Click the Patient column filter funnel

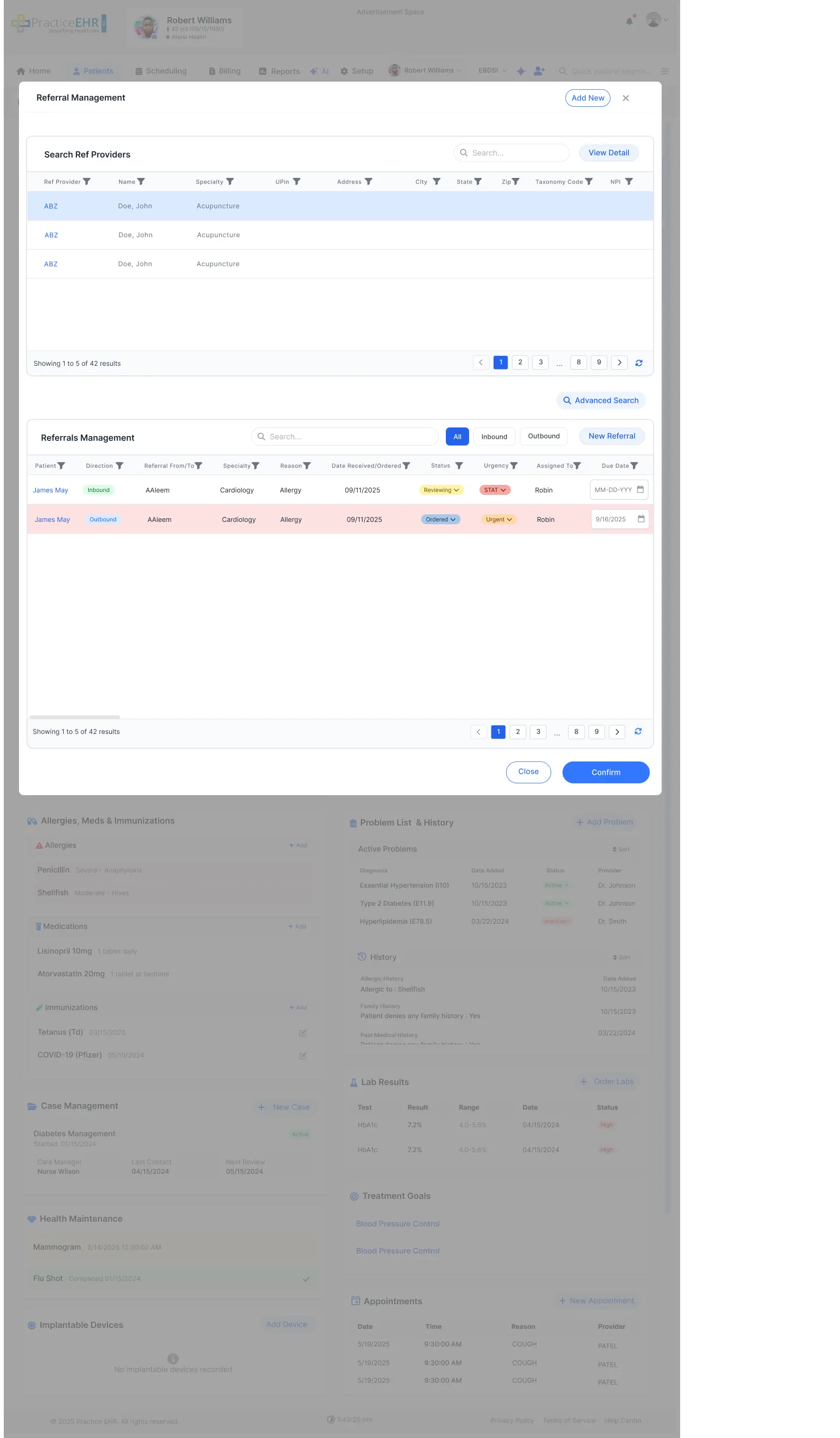click(61, 465)
